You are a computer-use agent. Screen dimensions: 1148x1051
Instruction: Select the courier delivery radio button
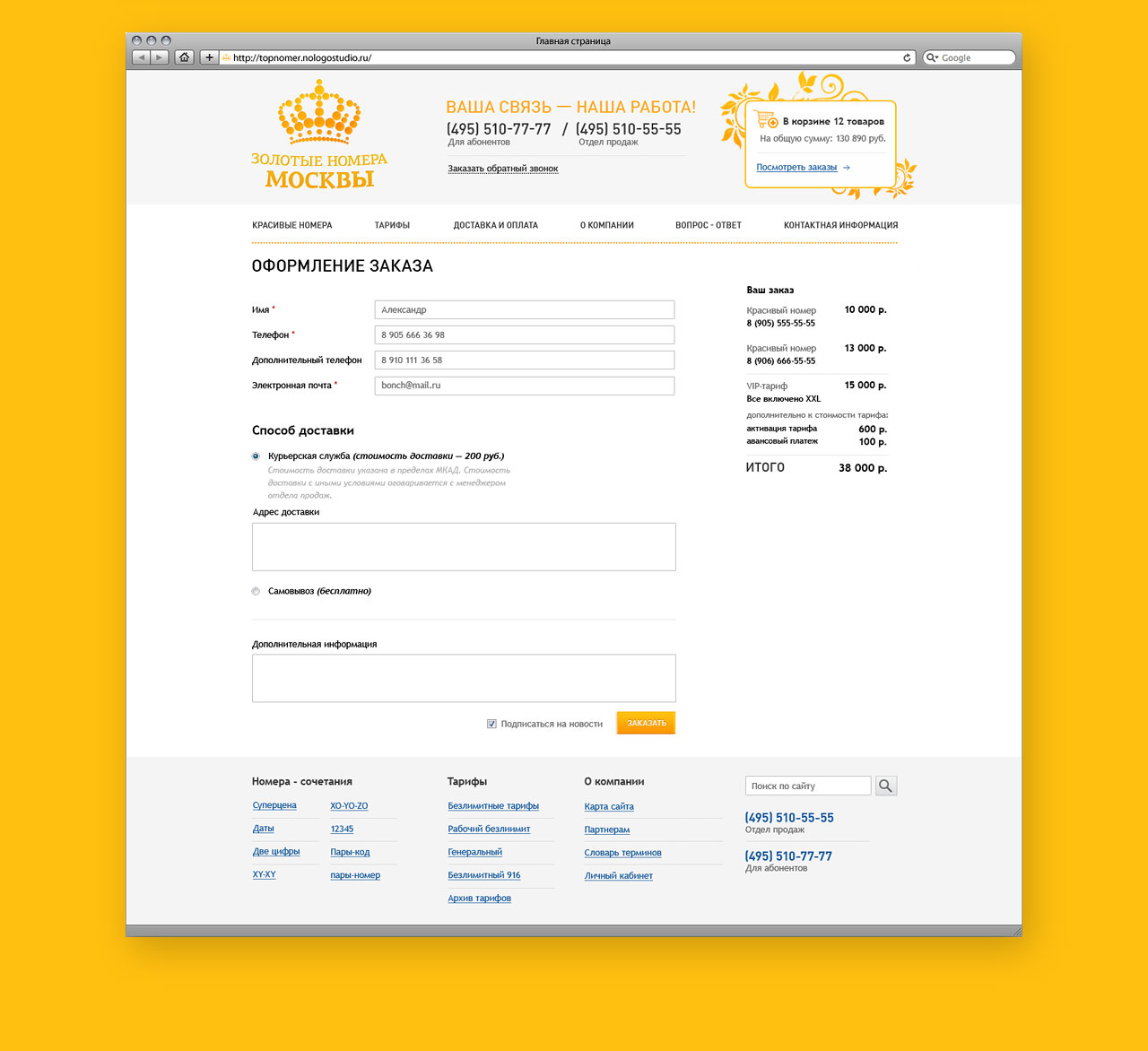[x=256, y=456]
